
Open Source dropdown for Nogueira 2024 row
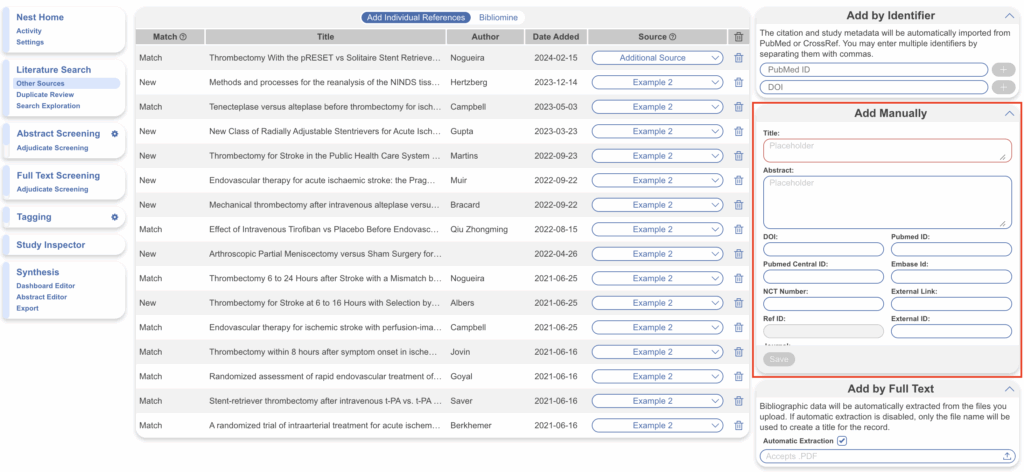pos(657,58)
